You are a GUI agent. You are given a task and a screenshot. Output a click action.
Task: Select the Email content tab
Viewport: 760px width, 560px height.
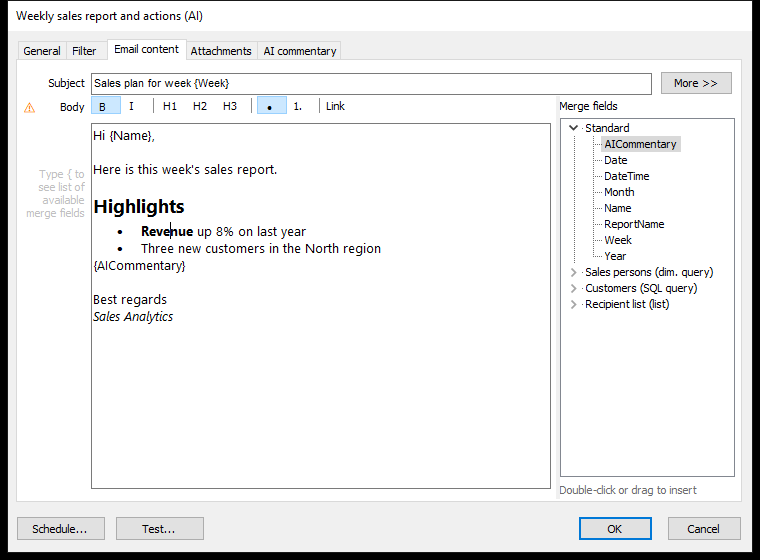(146, 49)
